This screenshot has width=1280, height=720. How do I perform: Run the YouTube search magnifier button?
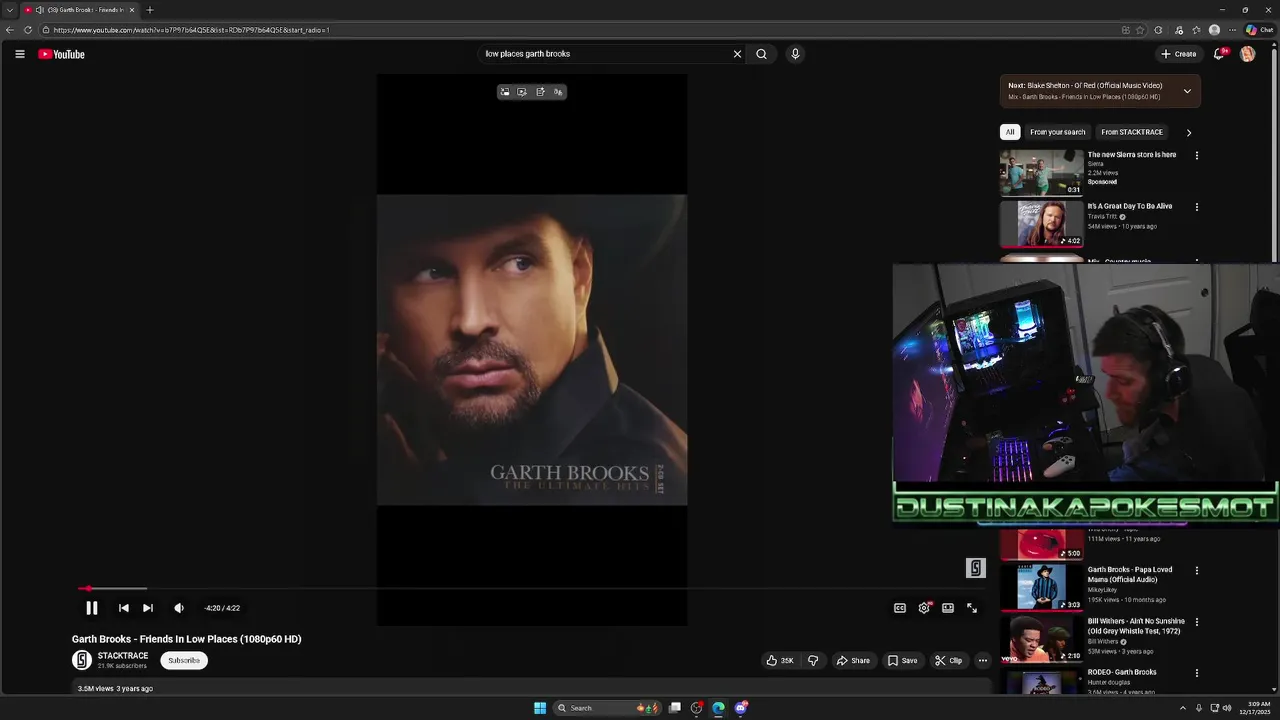point(761,54)
